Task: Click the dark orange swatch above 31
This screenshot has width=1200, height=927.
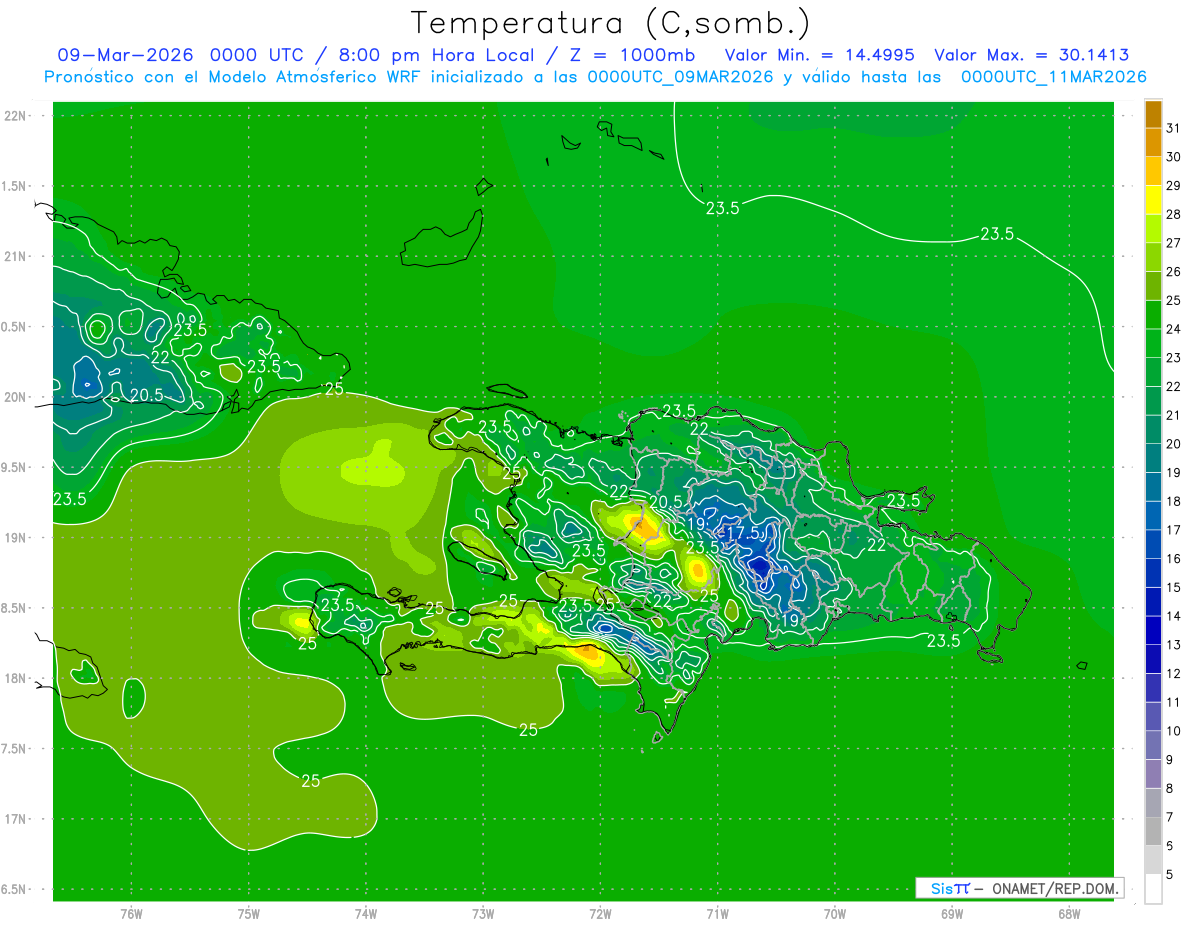Action: (x=1153, y=114)
